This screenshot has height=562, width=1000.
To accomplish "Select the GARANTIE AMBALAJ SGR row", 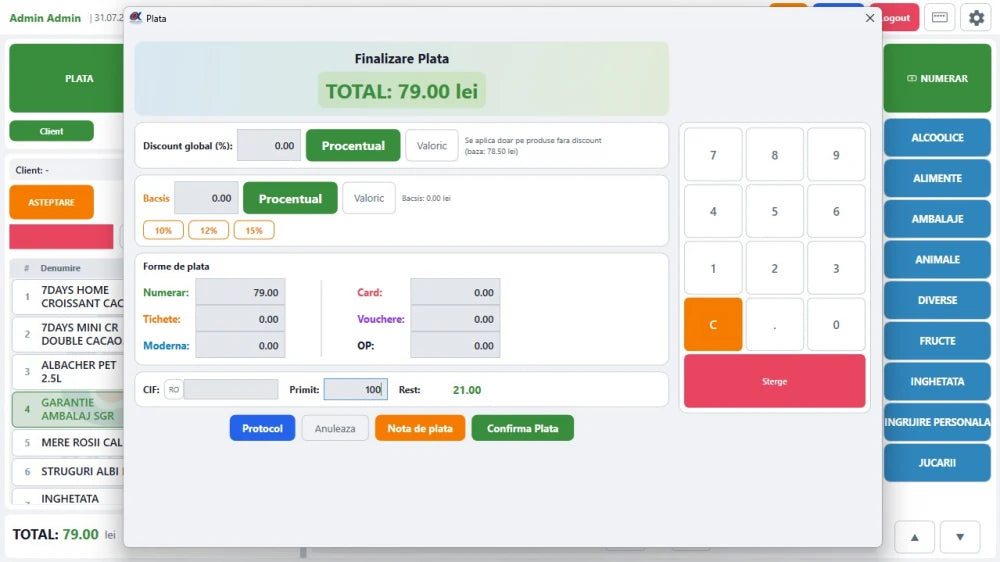I will 68,409.
